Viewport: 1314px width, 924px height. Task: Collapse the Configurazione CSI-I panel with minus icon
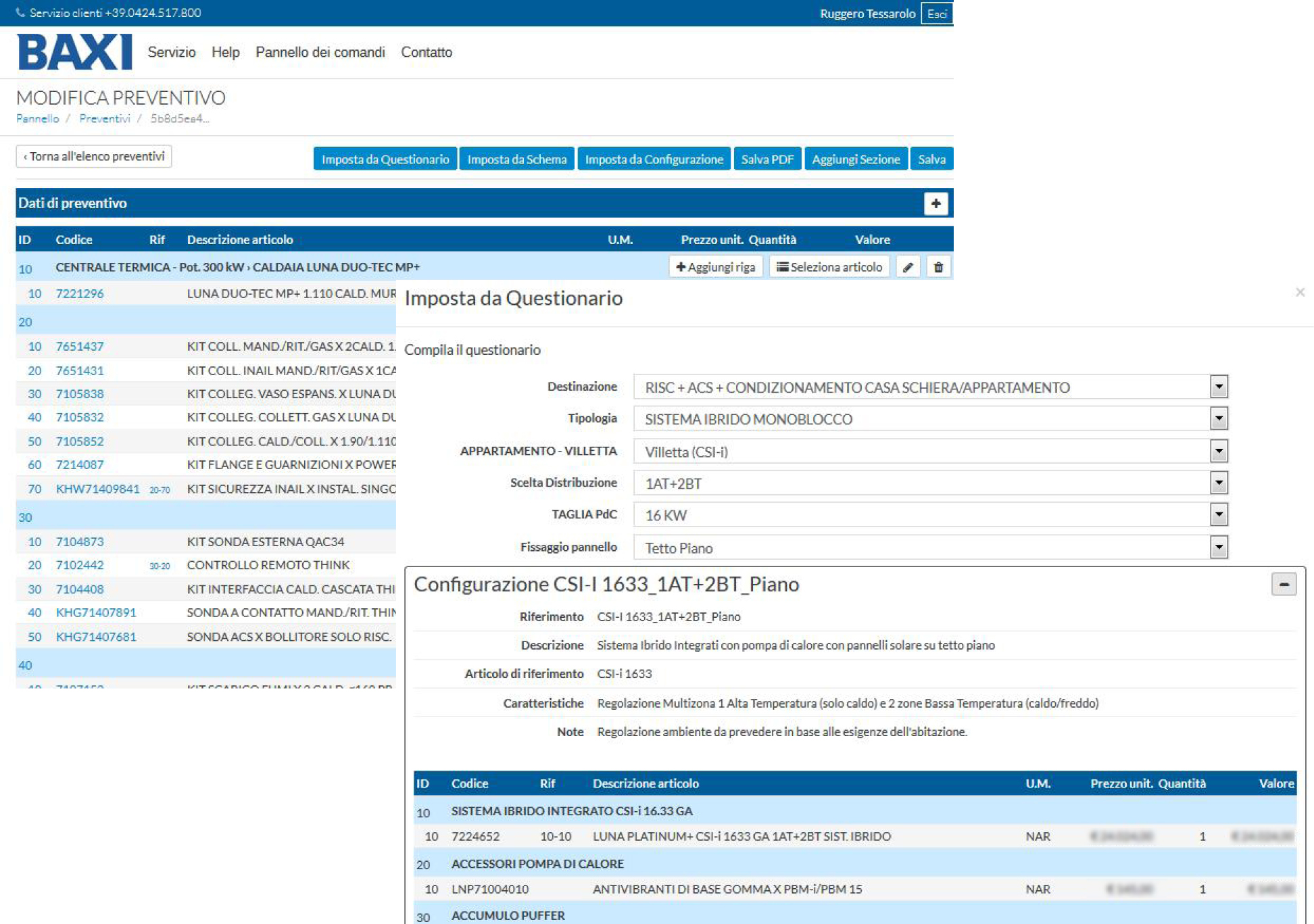pos(1283,584)
